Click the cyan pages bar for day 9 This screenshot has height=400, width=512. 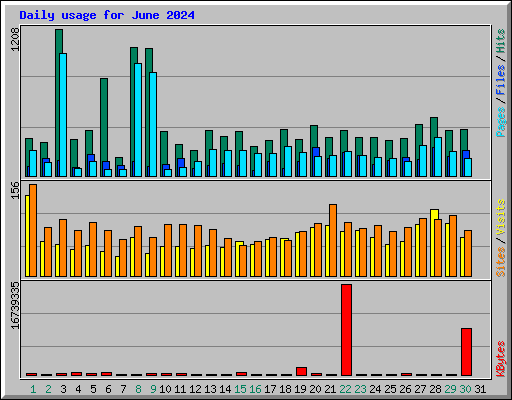pyautogui.click(x=153, y=124)
